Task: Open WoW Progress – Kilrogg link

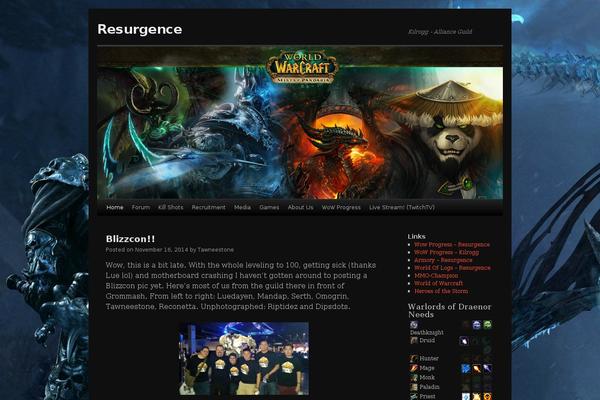Action: 447,252
